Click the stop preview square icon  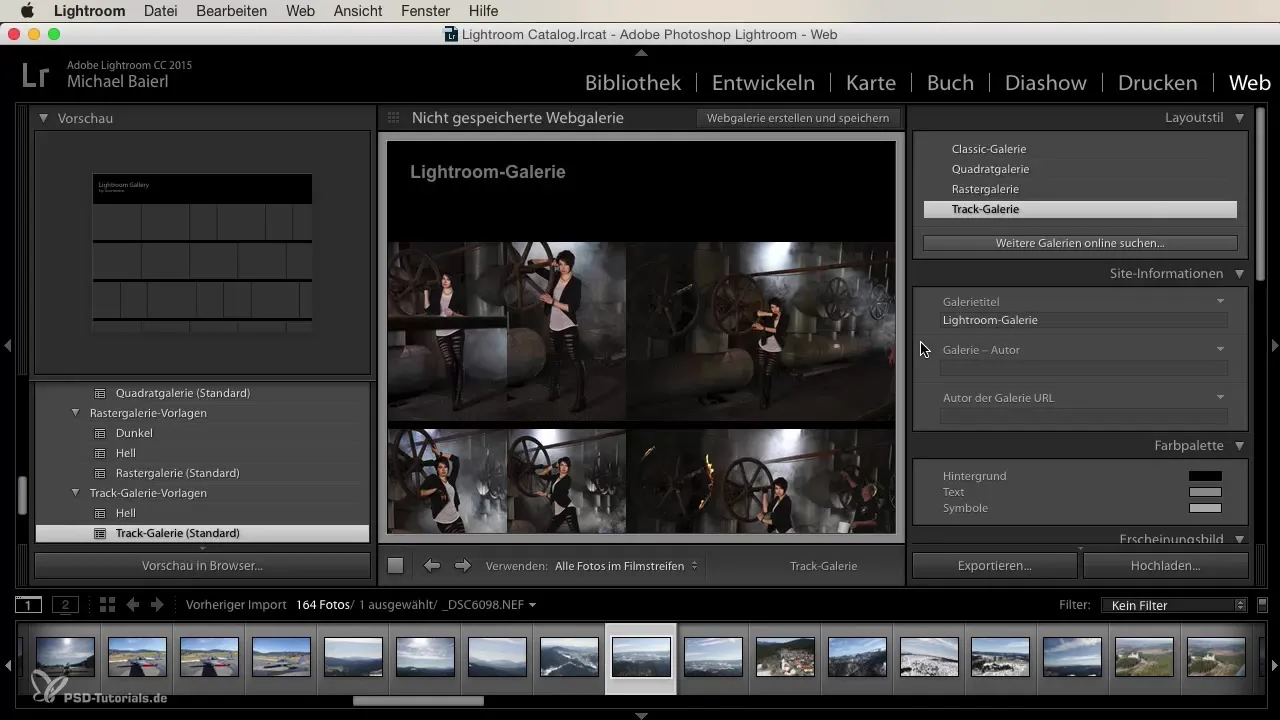point(395,565)
